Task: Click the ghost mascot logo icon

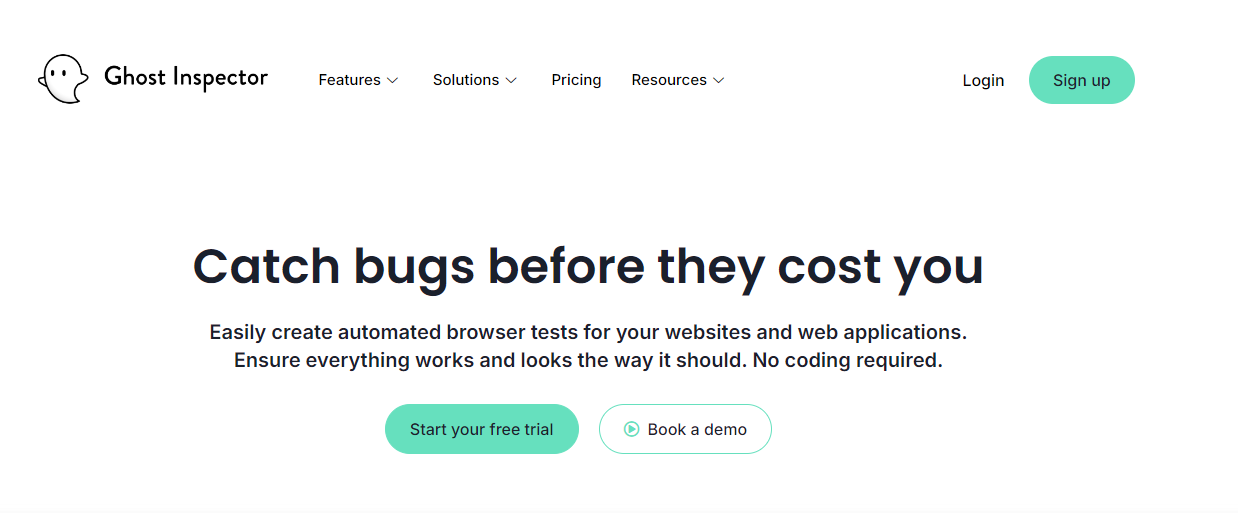Action: point(62,79)
